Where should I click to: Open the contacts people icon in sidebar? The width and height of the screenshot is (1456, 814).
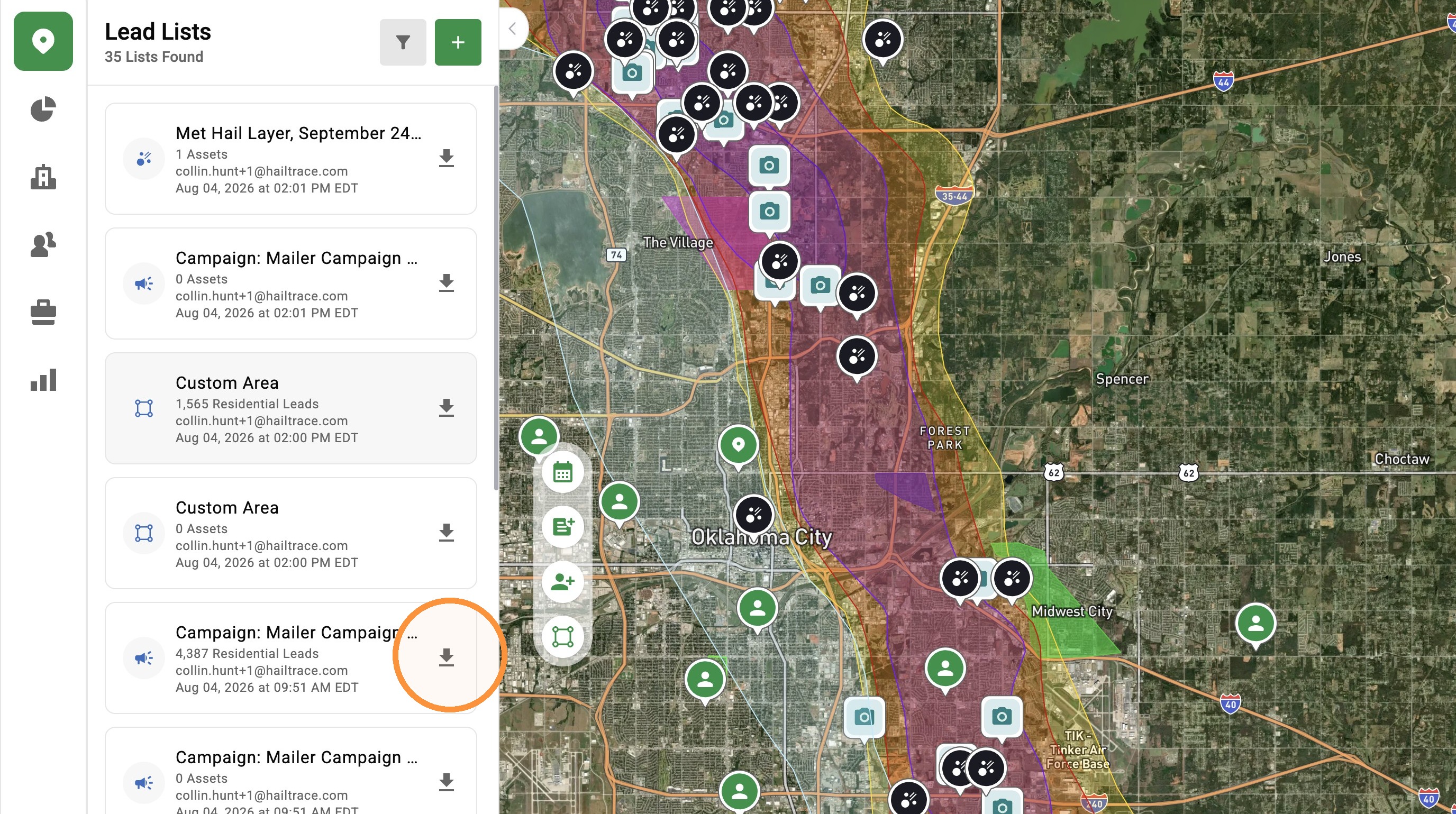pyautogui.click(x=43, y=244)
